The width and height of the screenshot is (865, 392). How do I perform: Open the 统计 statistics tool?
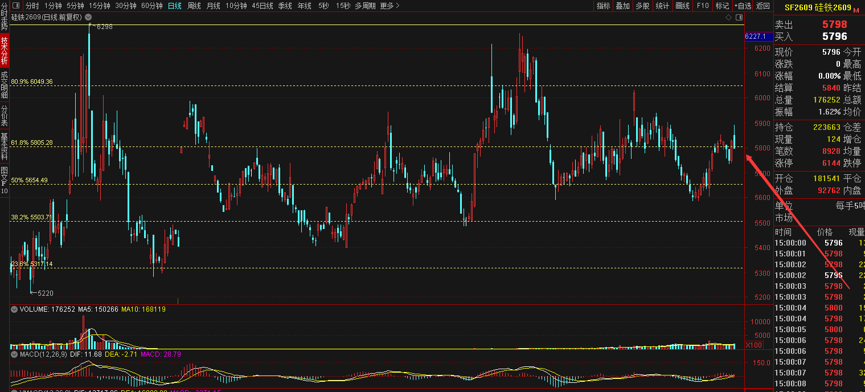point(663,6)
